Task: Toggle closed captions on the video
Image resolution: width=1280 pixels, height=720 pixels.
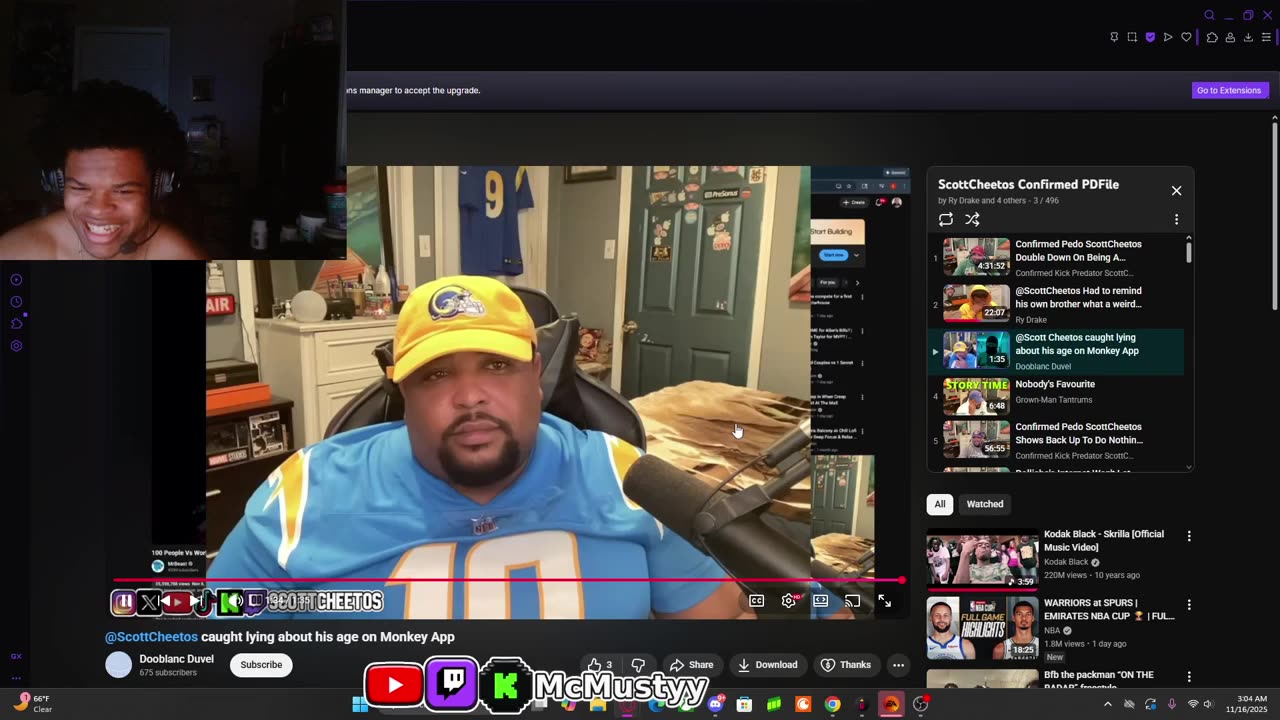Action: click(x=757, y=601)
